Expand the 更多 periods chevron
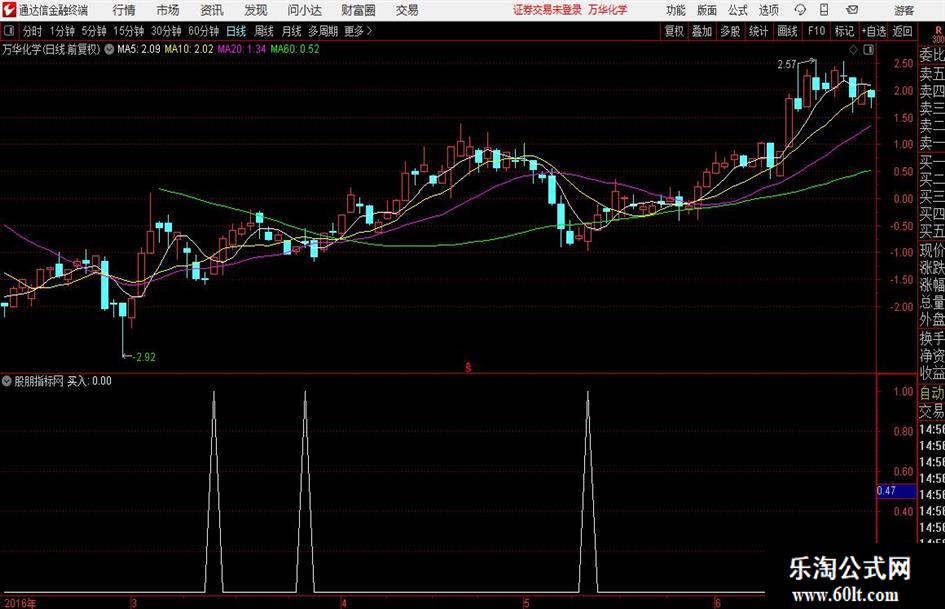Viewport: 945px width, 609px height. click(369, 30)
